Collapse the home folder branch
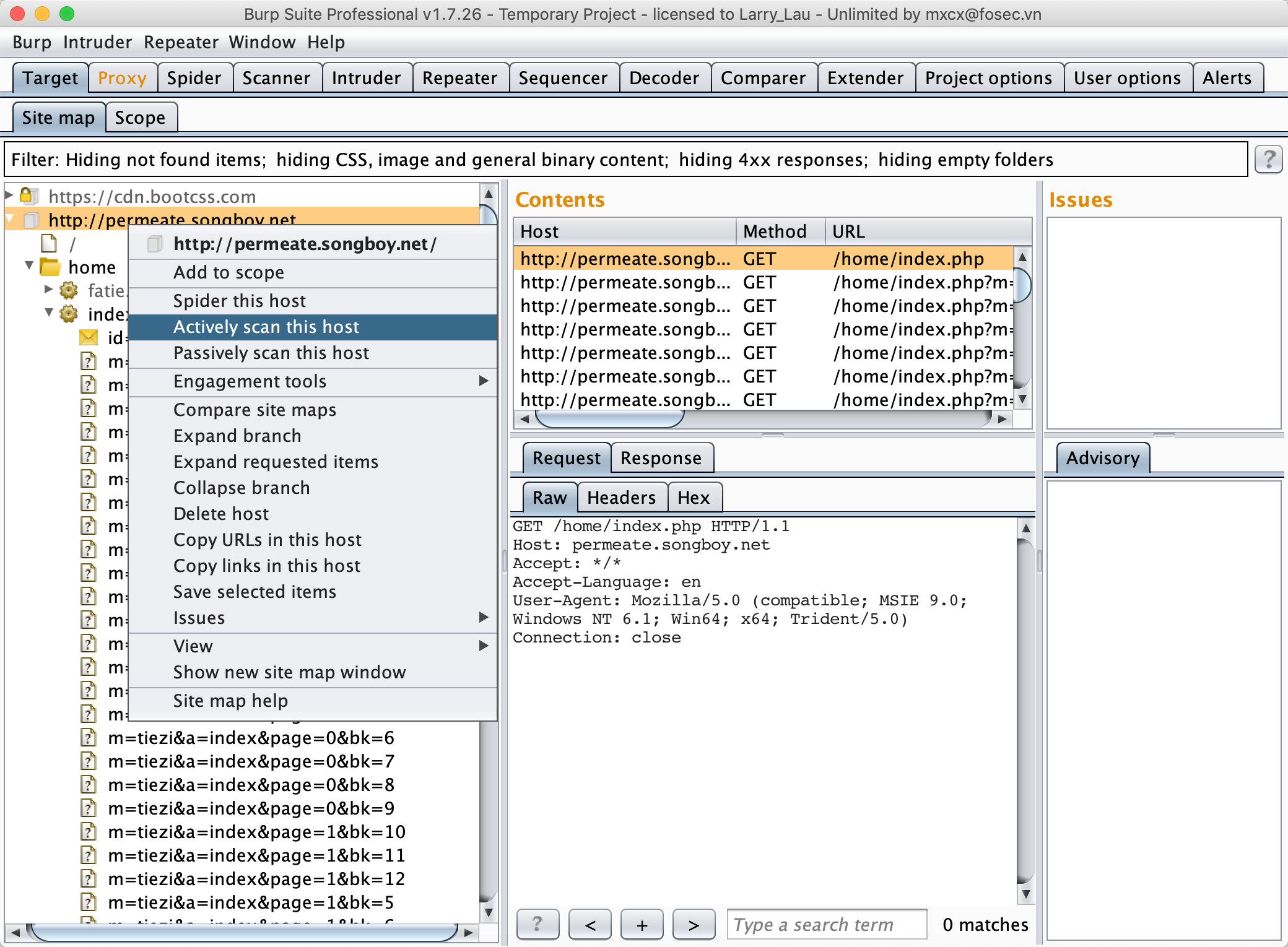1288x947 pixels. click(29, 266)
